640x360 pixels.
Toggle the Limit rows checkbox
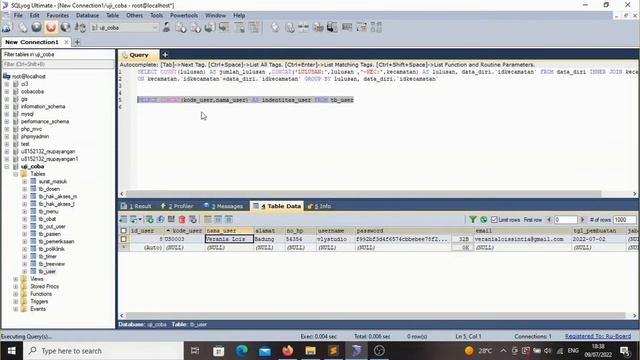pos(494,220)
